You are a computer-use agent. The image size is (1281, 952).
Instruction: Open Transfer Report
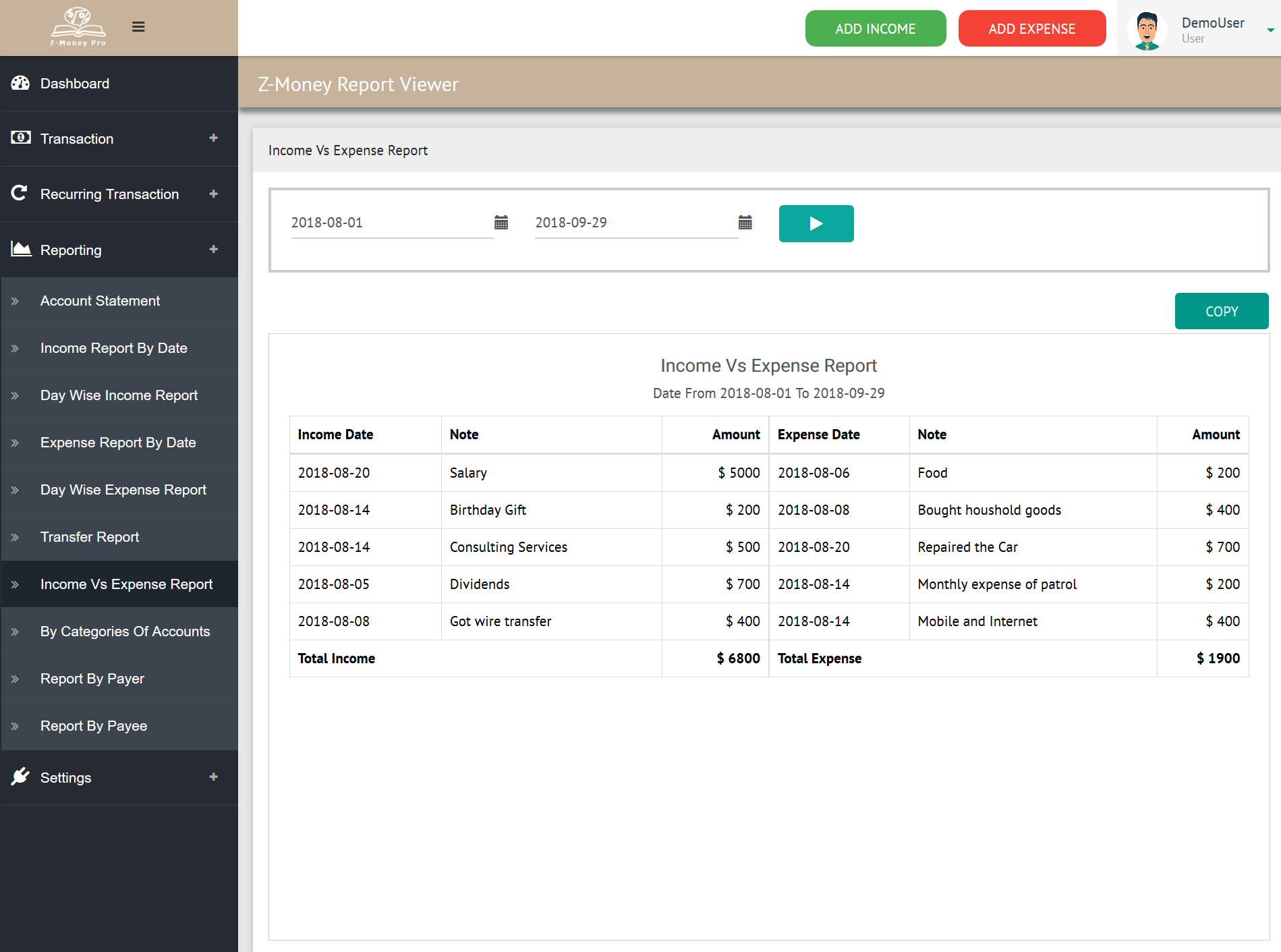tap(119, 537)
